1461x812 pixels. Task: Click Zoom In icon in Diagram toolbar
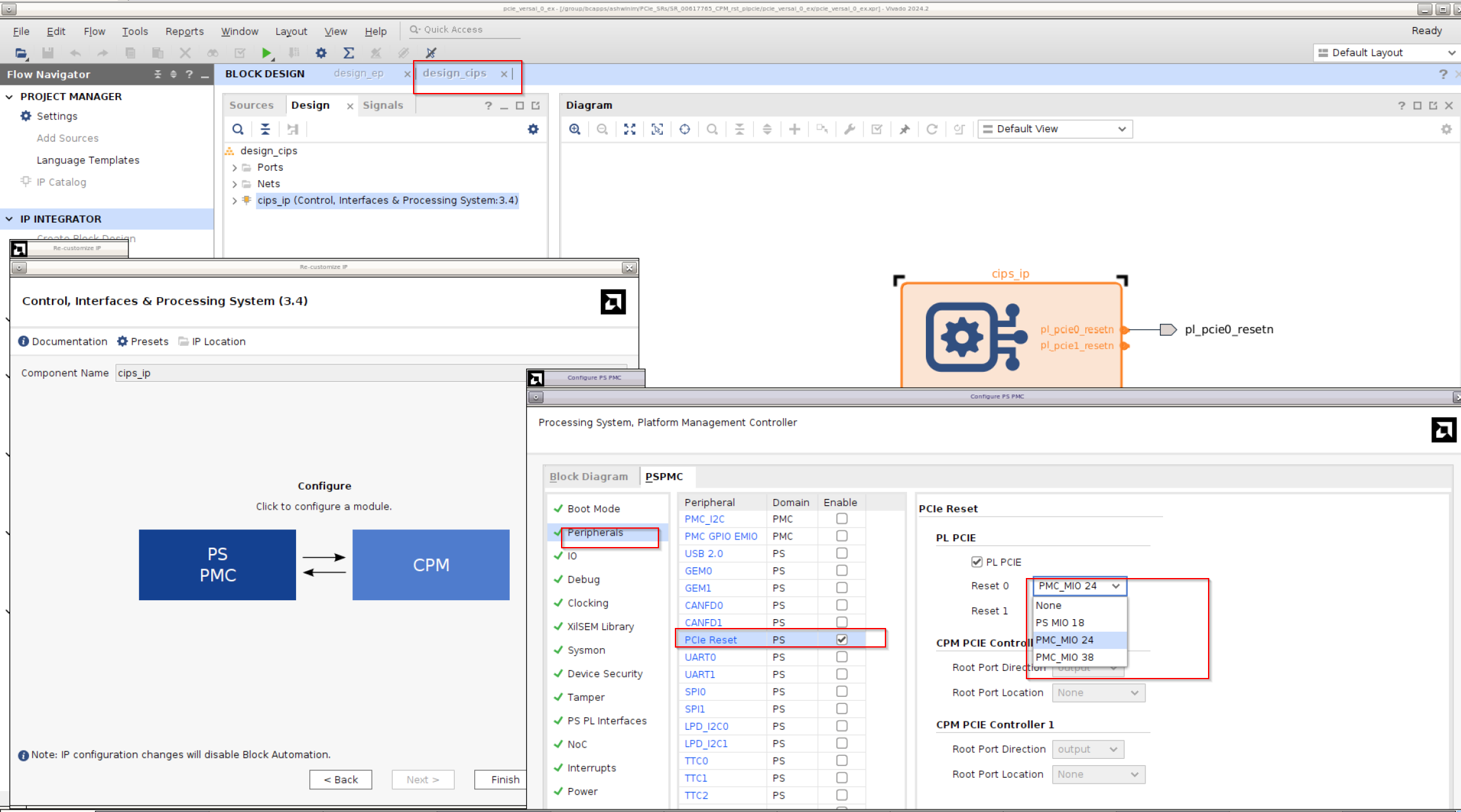tap(575, 129)
